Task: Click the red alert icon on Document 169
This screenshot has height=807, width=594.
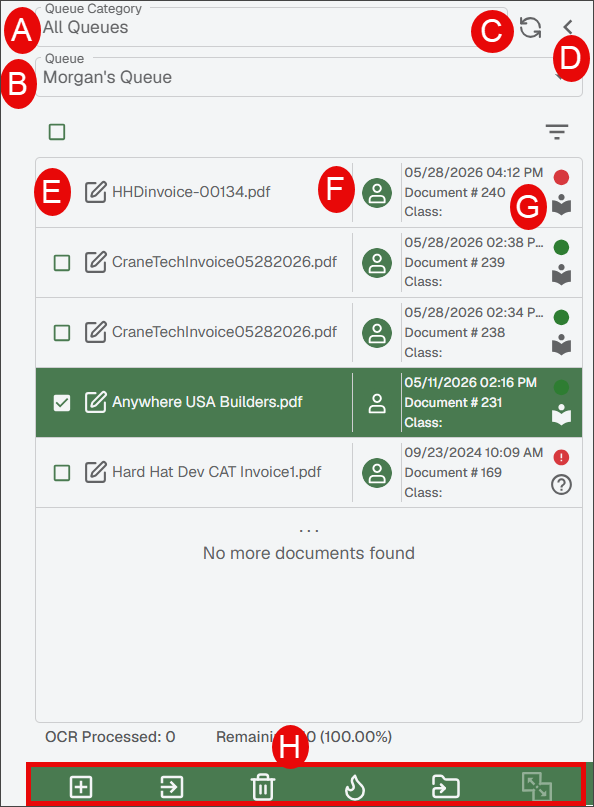Action: coord(561,457)
